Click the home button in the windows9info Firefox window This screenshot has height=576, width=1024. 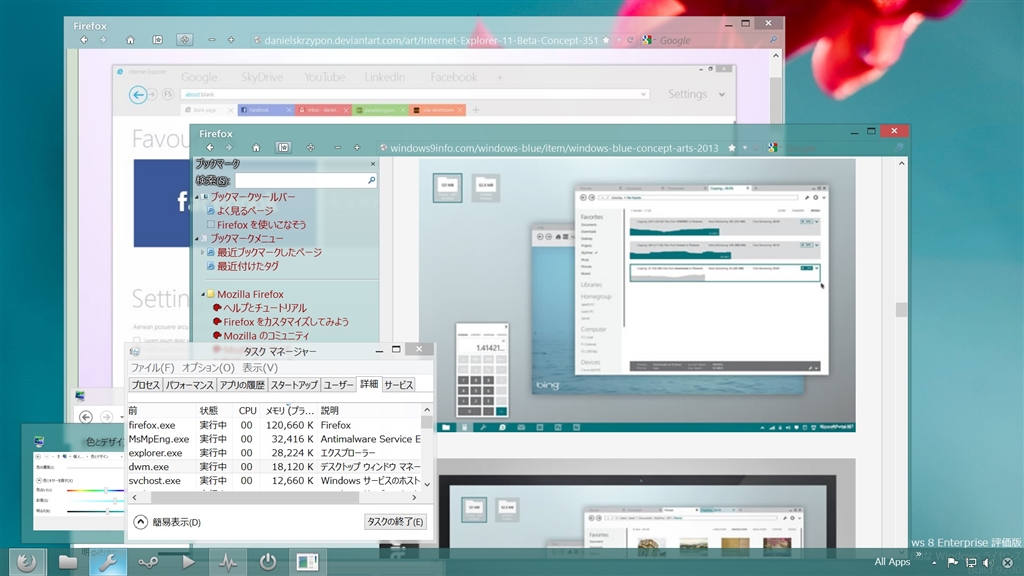click(256, 148)
